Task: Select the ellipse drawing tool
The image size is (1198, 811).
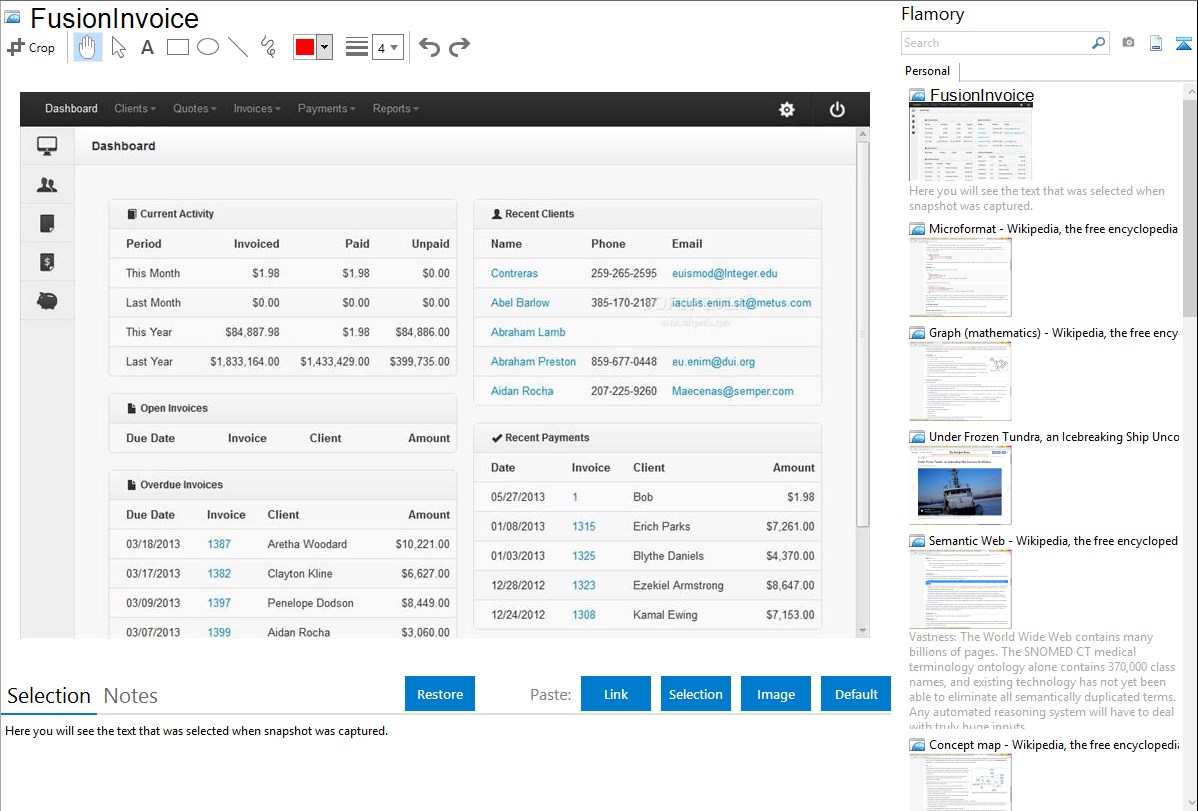Action: pyautogui.click(x=208, y=47)
